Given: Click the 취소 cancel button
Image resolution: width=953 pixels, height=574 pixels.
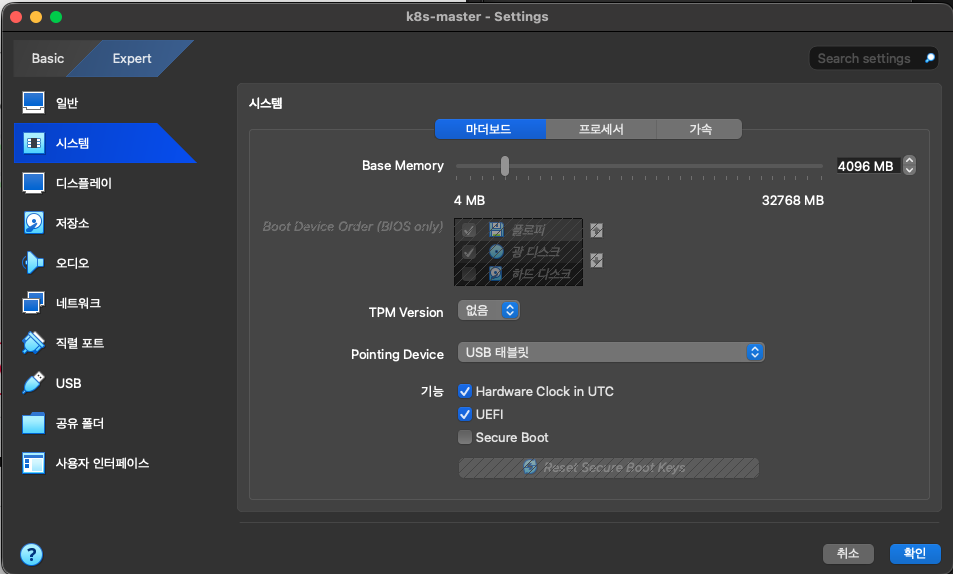Looking at the screenshot, I should pos(848,553).
